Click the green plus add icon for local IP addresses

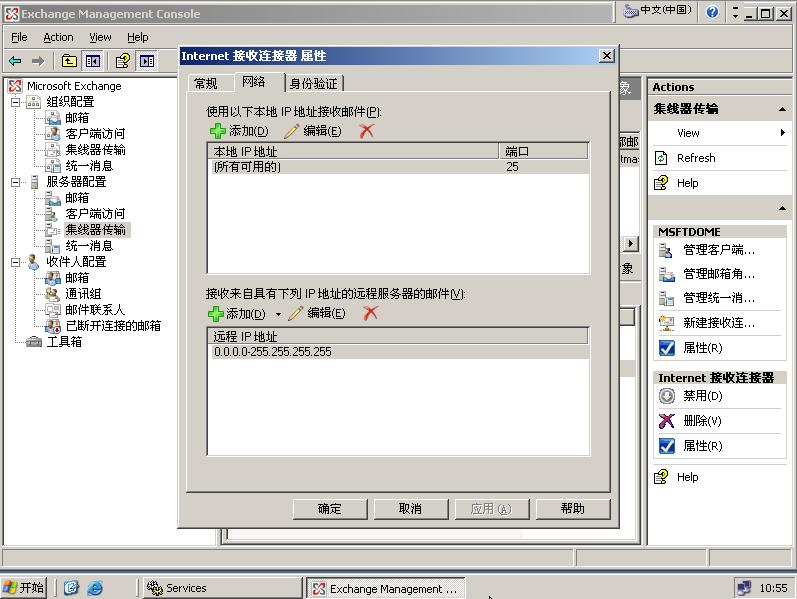point(217,131)
